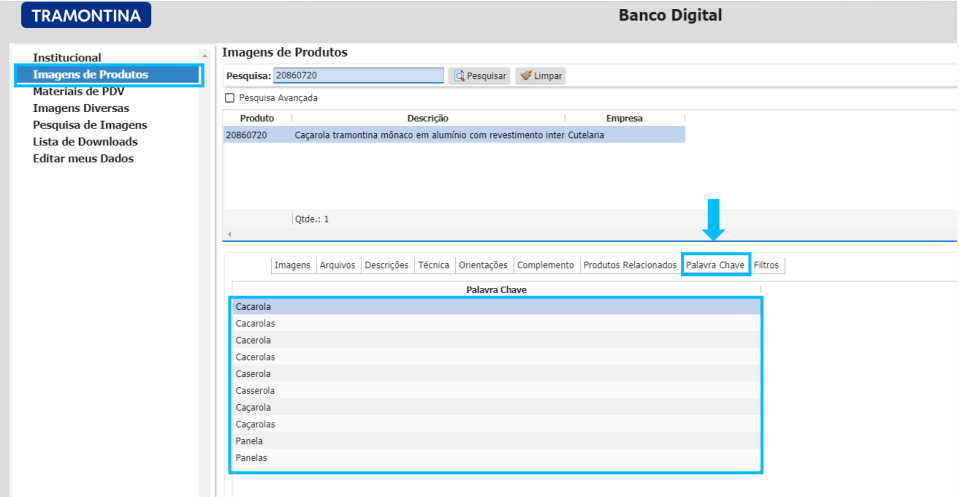Select Imagens de Produtos in the sidebar
Viewport: 959px width, 497px height.
108,75
